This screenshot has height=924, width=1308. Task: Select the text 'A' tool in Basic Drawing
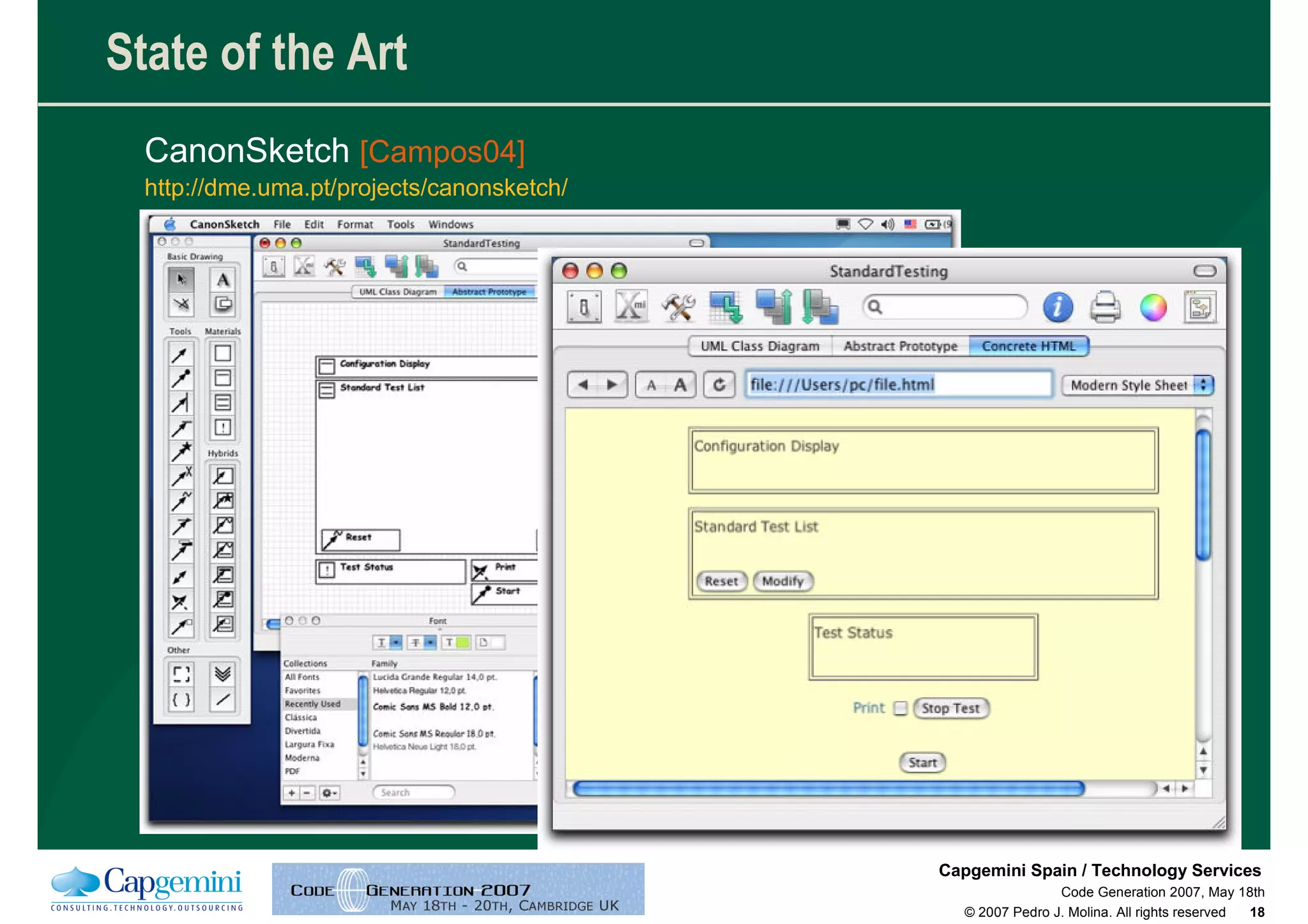(x=222, y=280)
